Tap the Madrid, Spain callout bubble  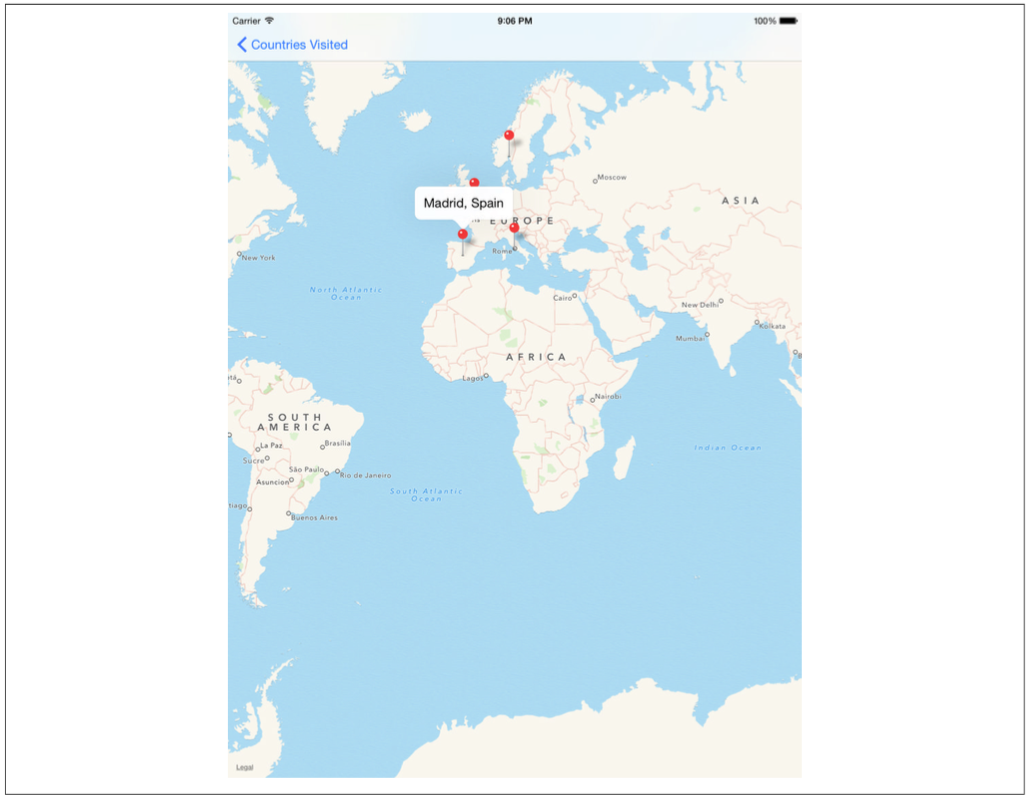[x=463, y=203]
